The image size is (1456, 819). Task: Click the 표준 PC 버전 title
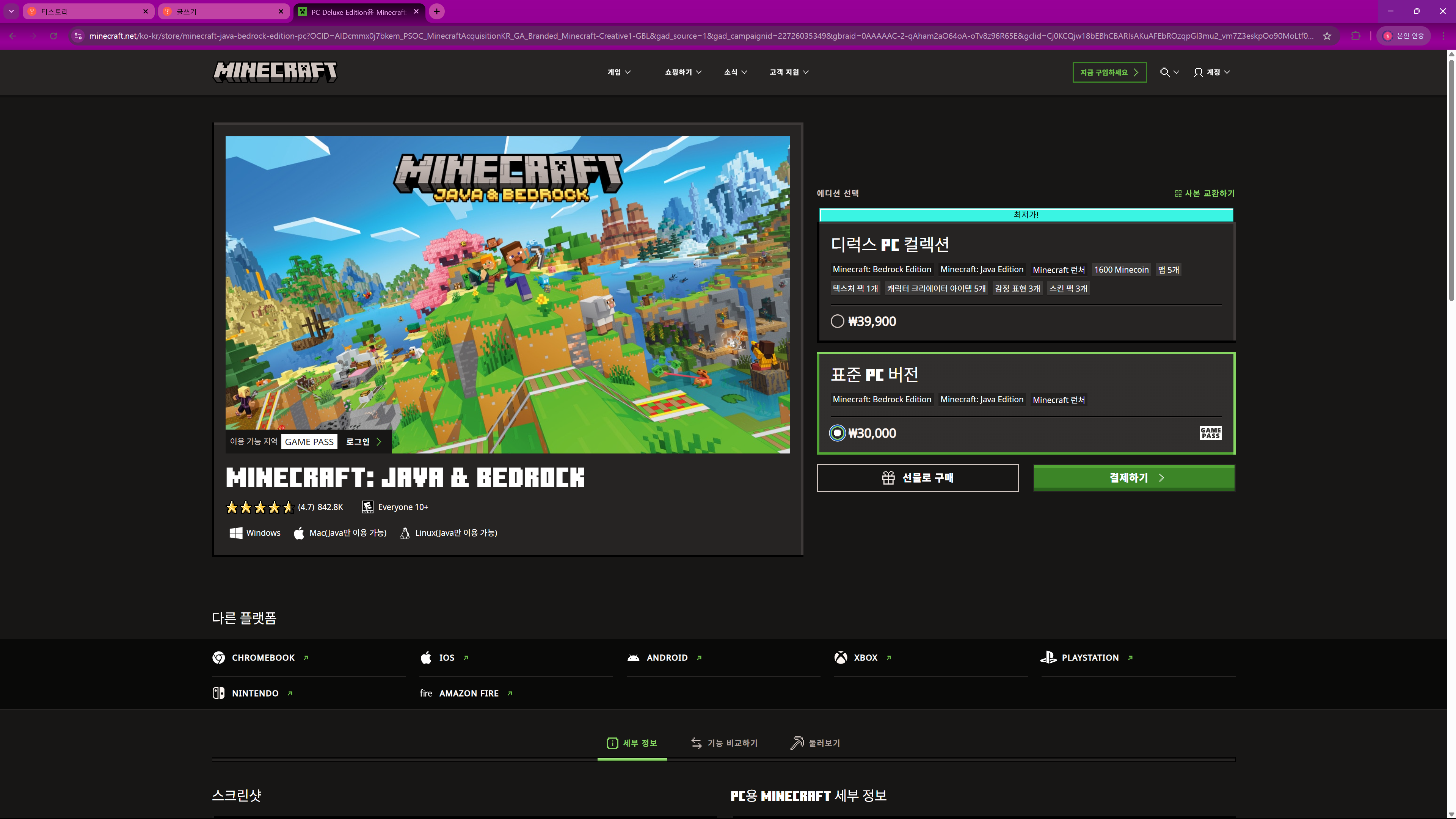pos(874,374)
